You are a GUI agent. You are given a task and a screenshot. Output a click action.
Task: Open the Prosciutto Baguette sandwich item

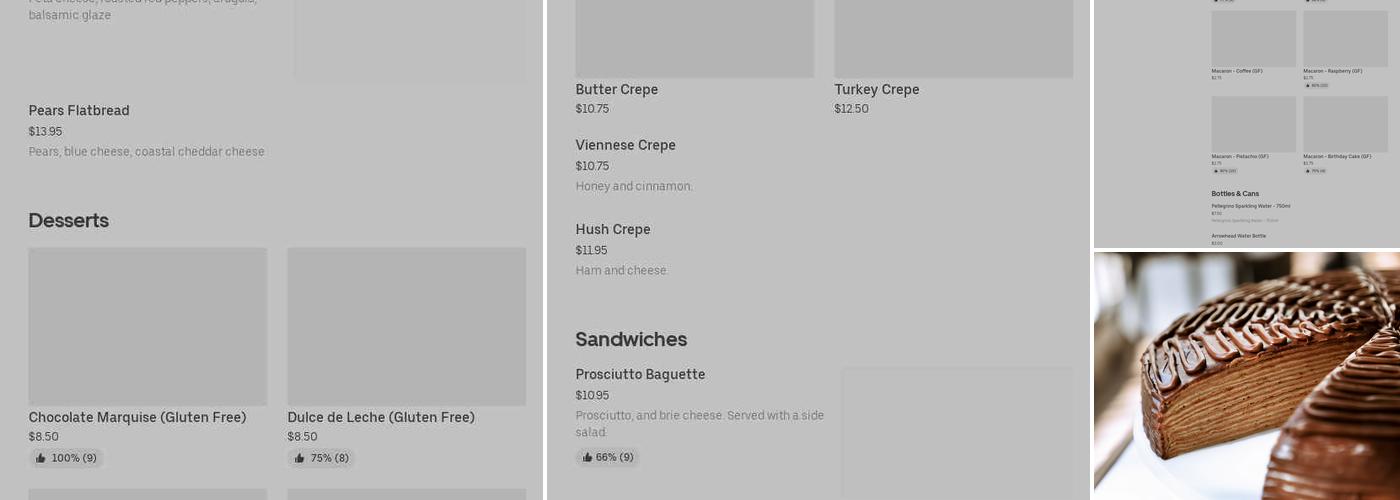click(640, 375)
